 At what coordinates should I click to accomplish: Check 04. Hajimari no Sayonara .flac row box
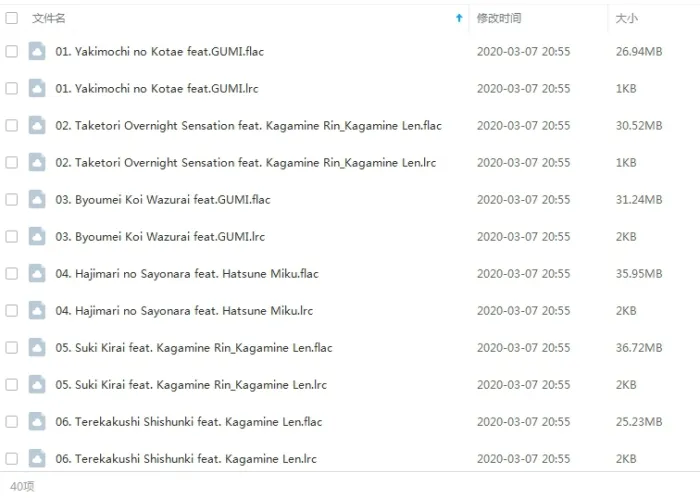(12, 274)
